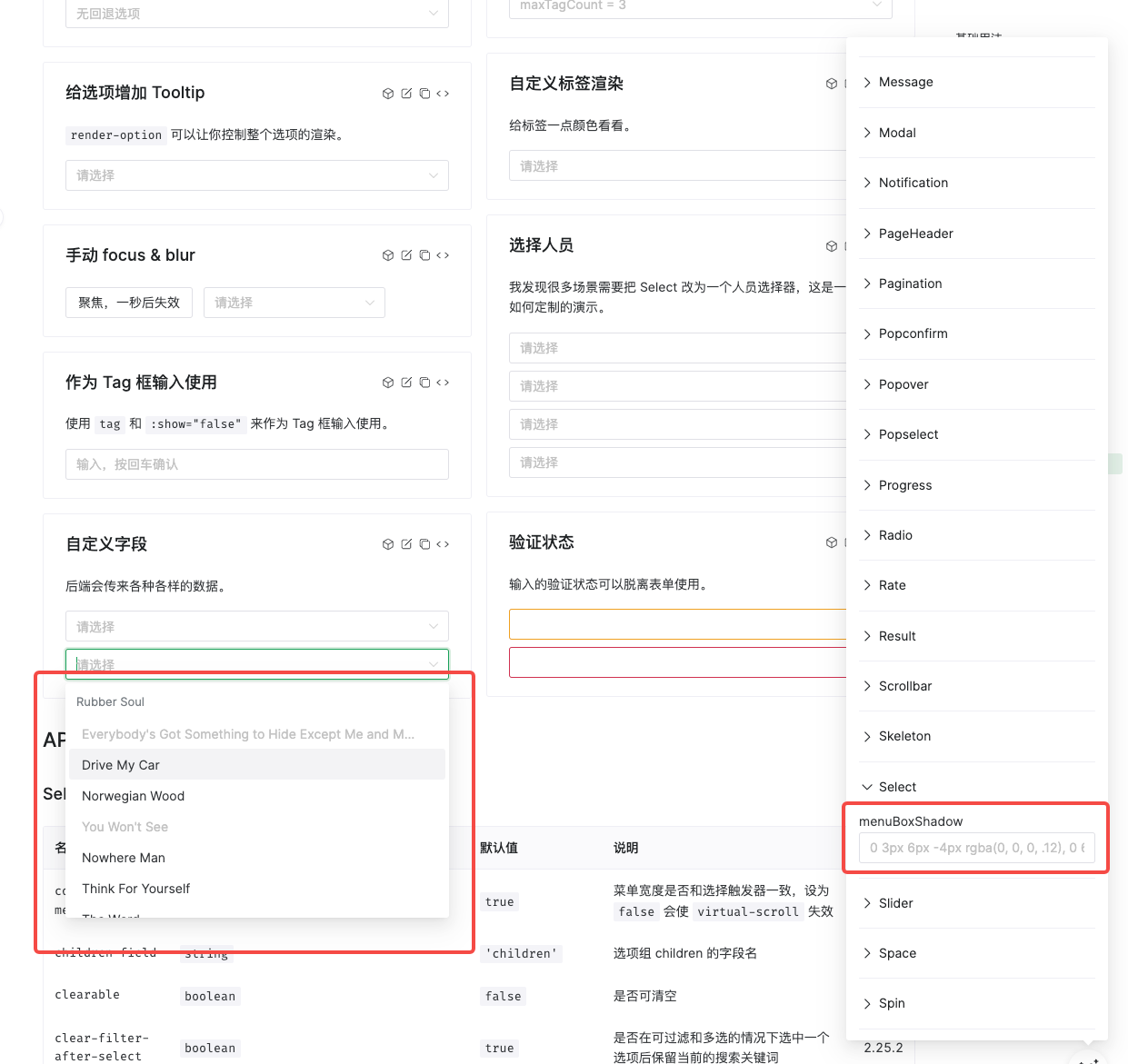View code of the 给选项增加 Tooltip demo
Image resolution: width=1128 pixels, height=1064 pixels.
pos(443,93)
